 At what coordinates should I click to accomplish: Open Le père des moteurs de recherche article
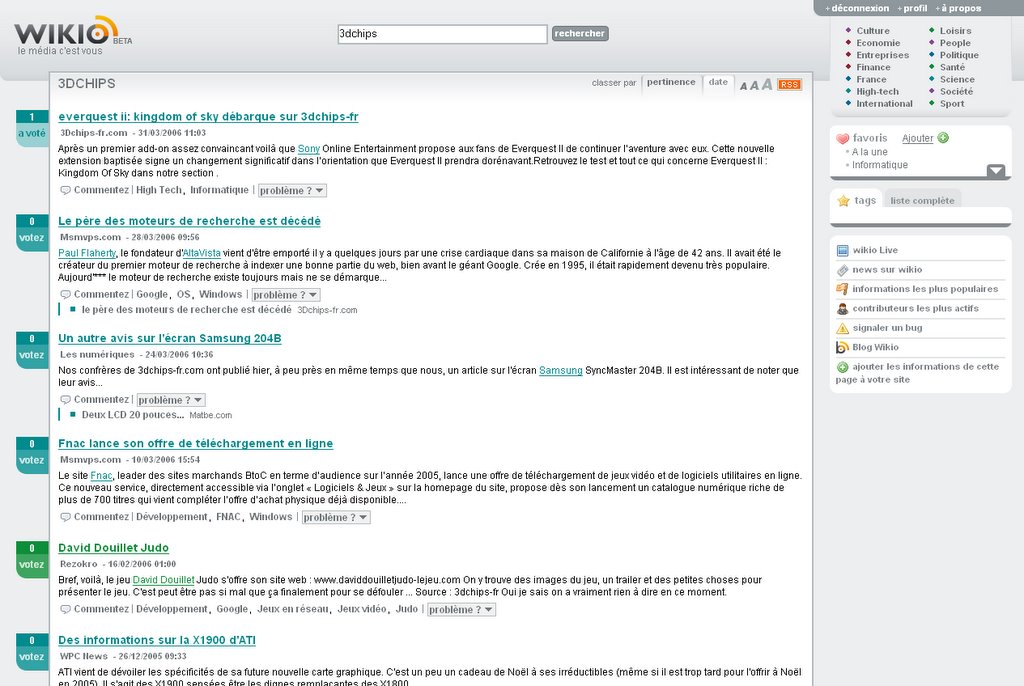click(x=189, y=221)
